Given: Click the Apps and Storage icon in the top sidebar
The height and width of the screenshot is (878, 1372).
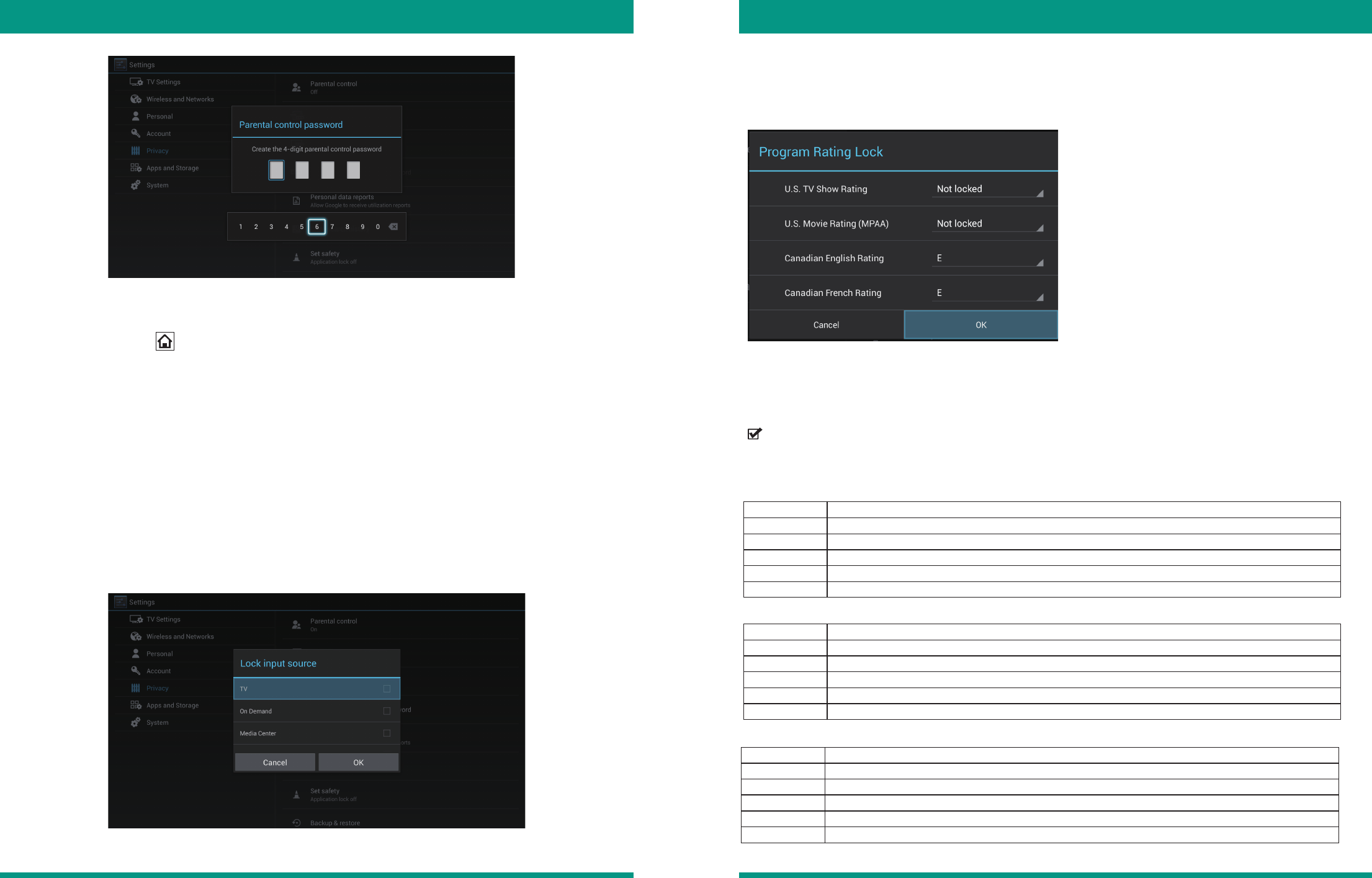Looking at the screenshot, I should (136, 168).
